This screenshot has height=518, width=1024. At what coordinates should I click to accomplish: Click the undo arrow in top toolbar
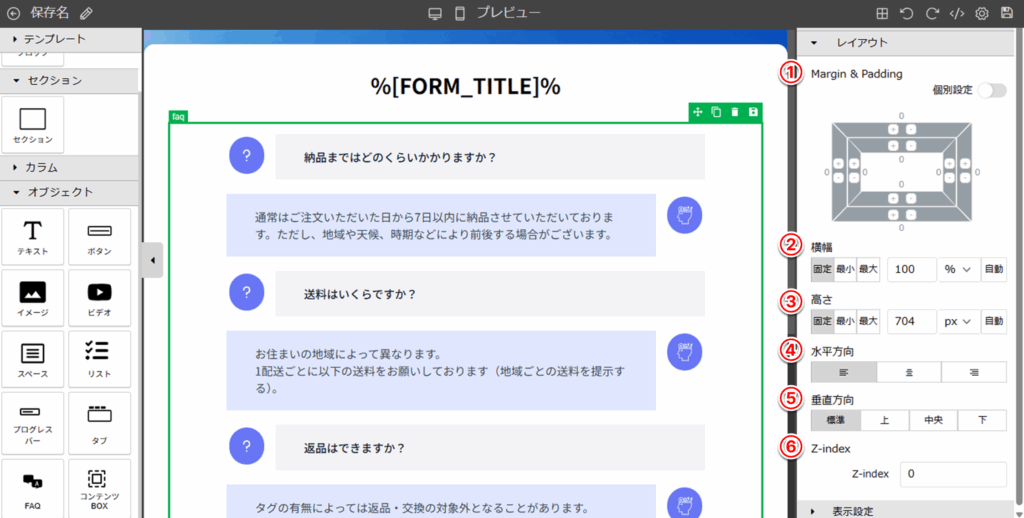pos(906,14)
